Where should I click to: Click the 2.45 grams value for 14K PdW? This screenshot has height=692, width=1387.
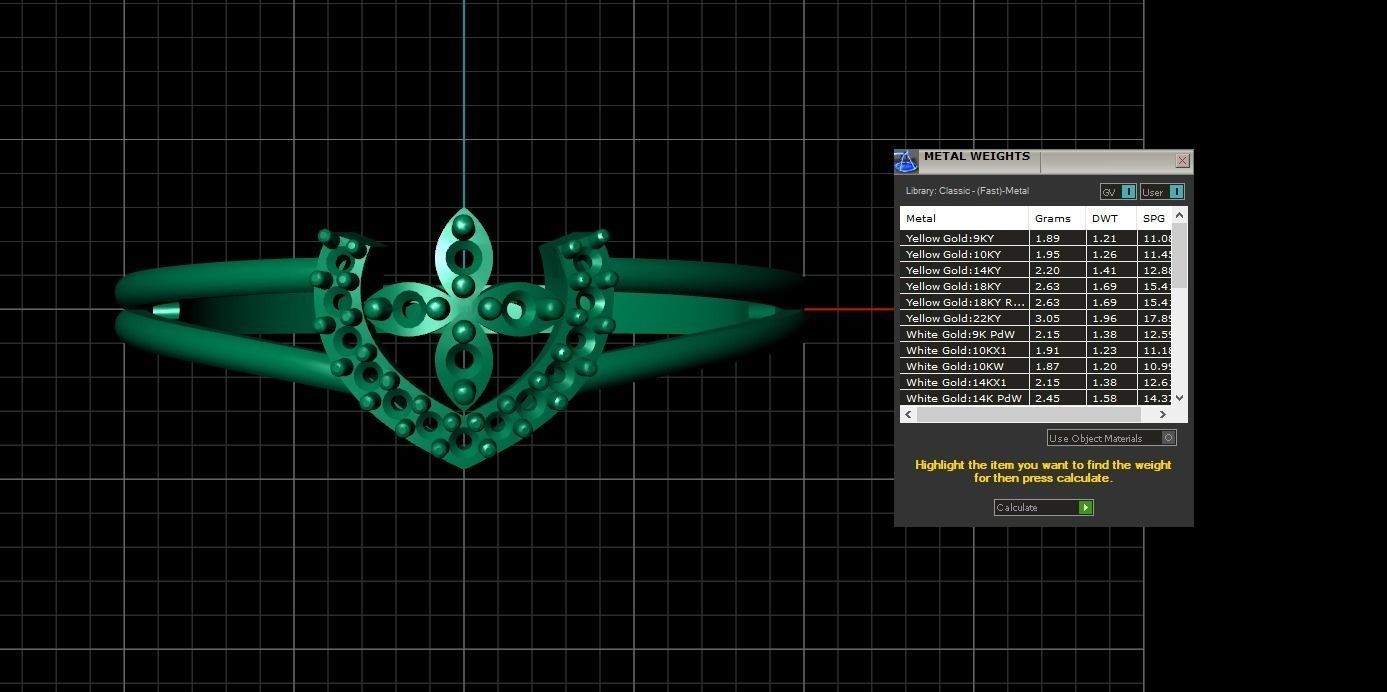[1047, 398]
